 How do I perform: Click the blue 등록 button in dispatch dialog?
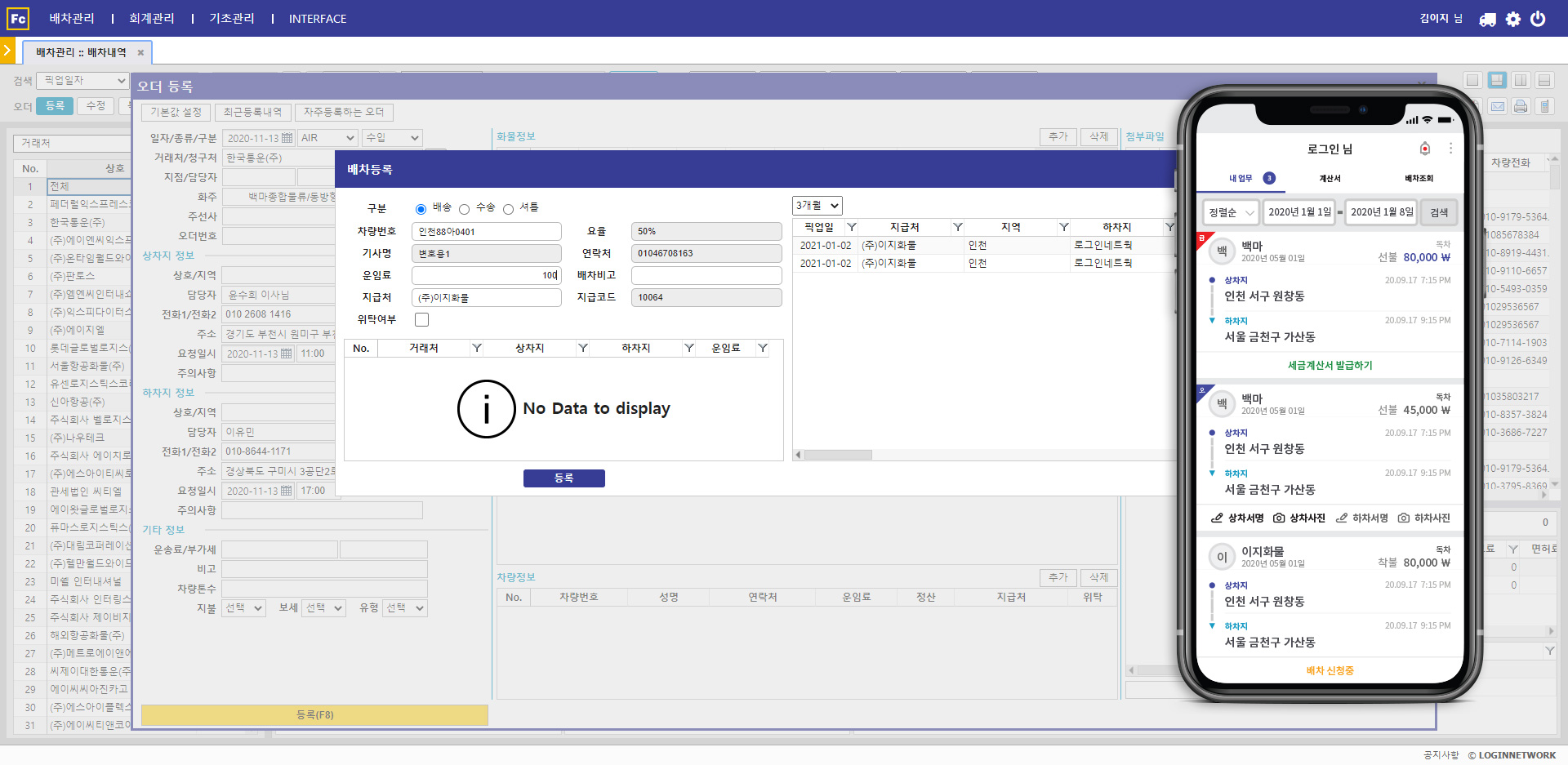(x=563, y=478)
